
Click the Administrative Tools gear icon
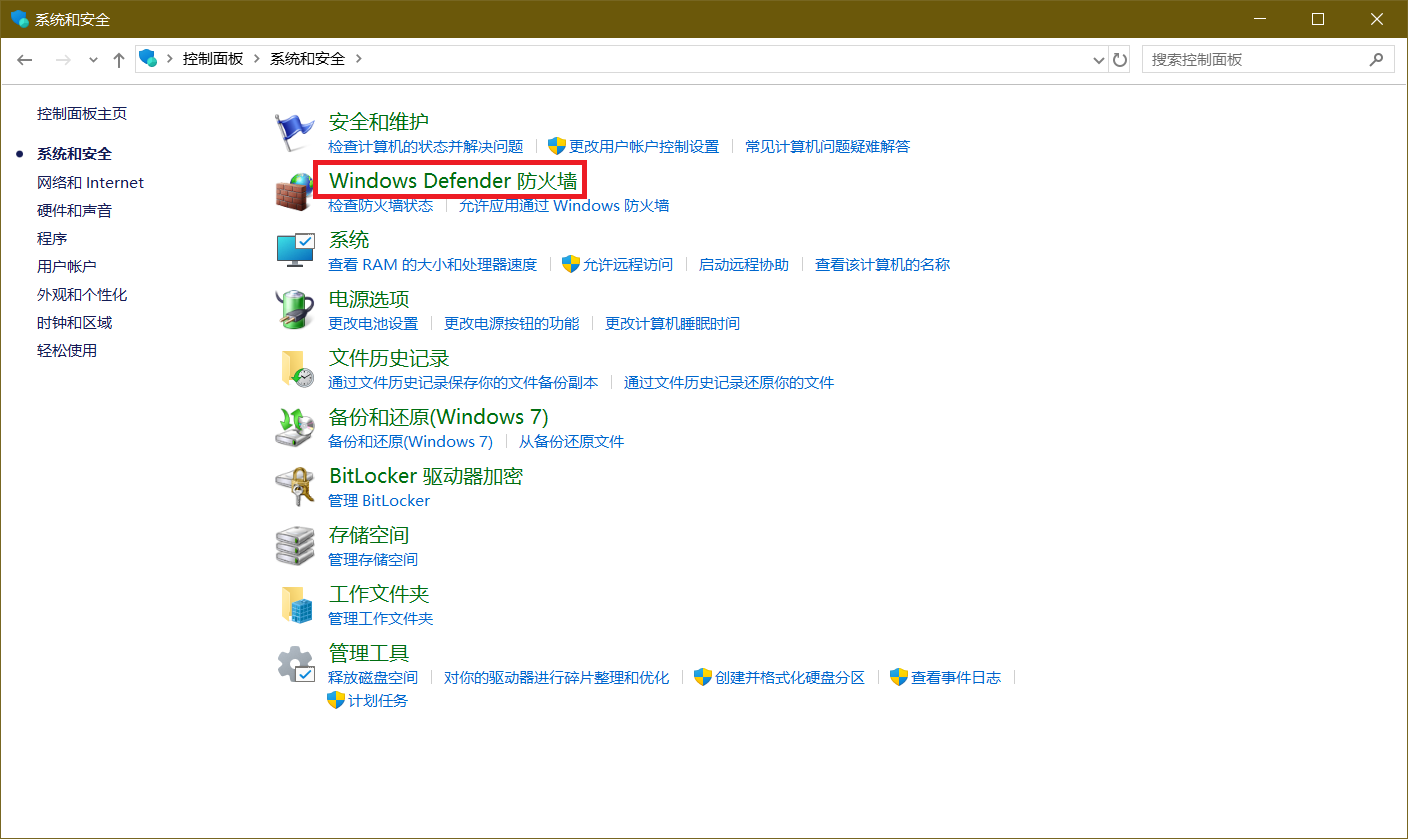[x=295, y=663]
